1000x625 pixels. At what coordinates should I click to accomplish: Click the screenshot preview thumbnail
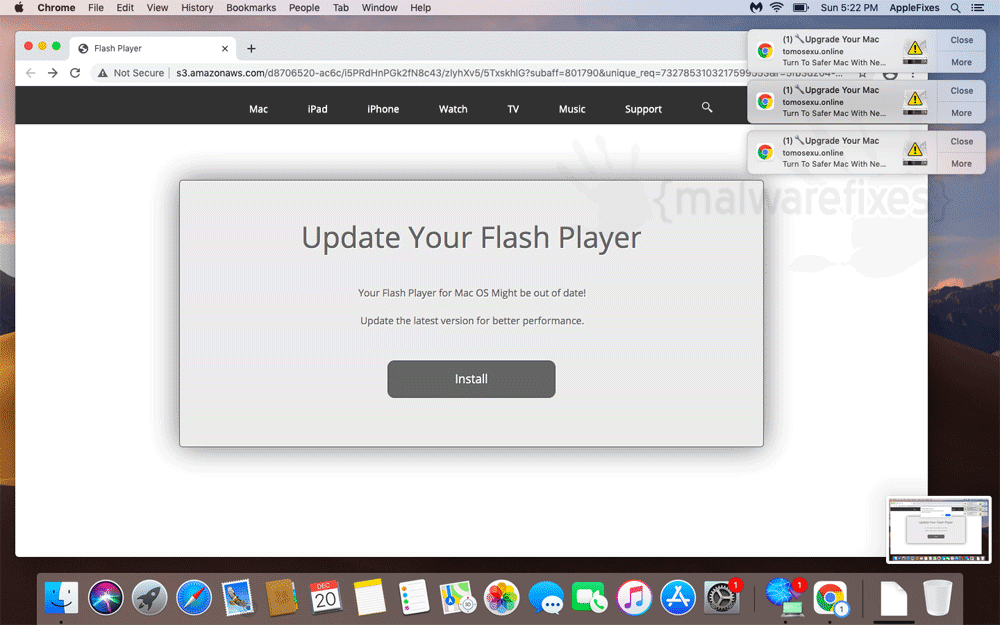[939, 530]
